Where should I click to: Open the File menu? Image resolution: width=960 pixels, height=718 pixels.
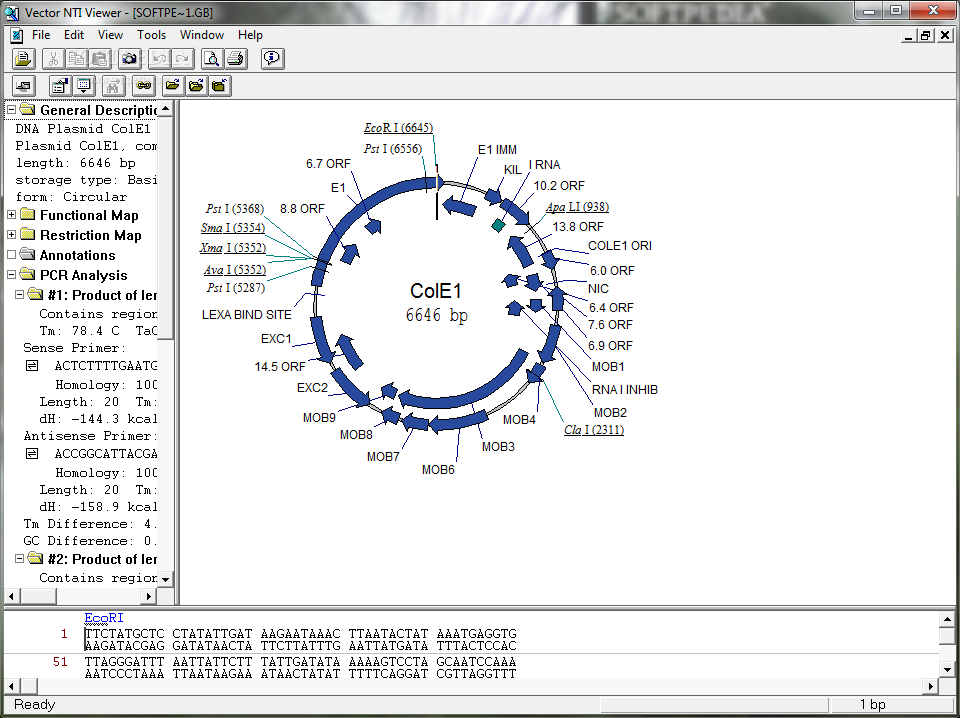(41, 35)
